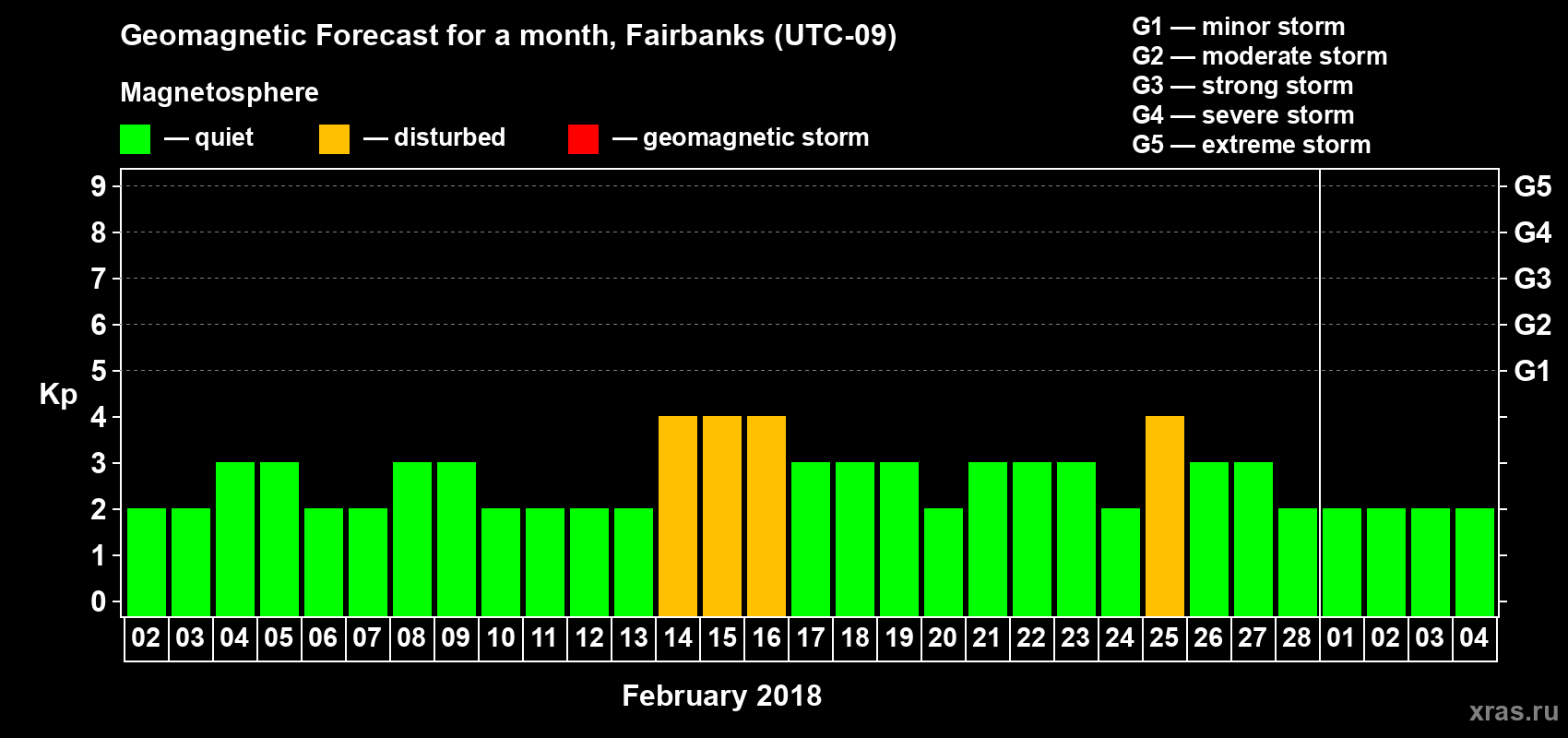Click the 'February 2018' caption
This screenshot has width=1568, height=738.
(722, 696)
